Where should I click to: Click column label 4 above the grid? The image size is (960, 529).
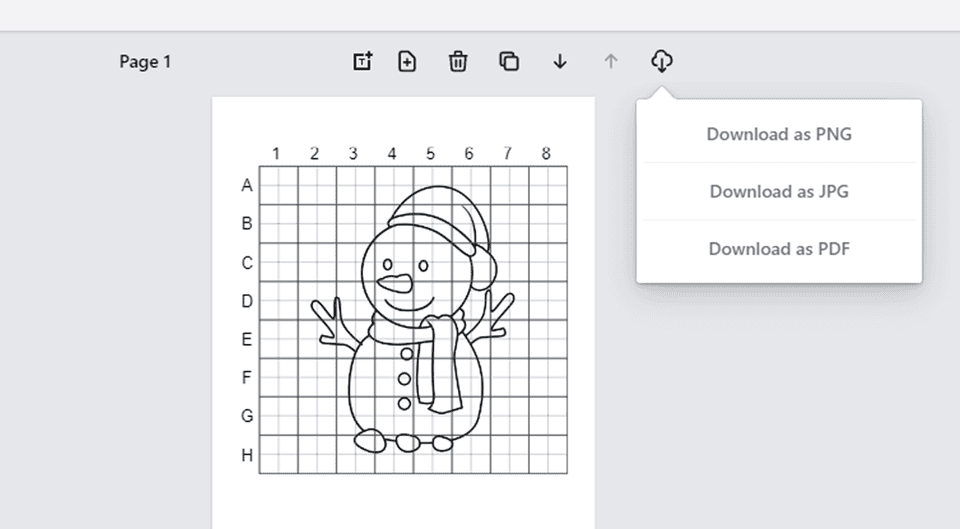click(392, 153)
